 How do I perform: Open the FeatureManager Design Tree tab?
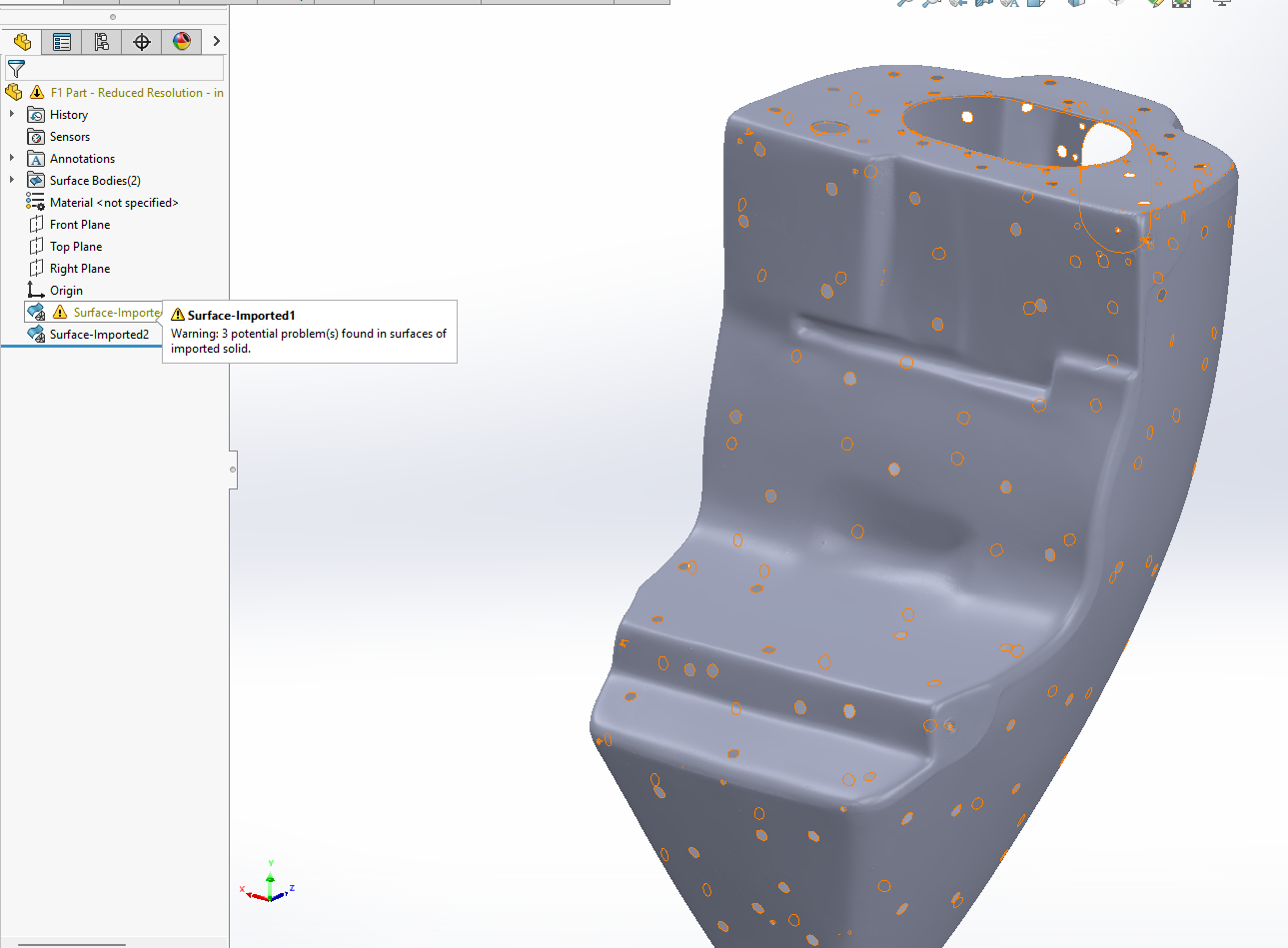click(22, 42)
